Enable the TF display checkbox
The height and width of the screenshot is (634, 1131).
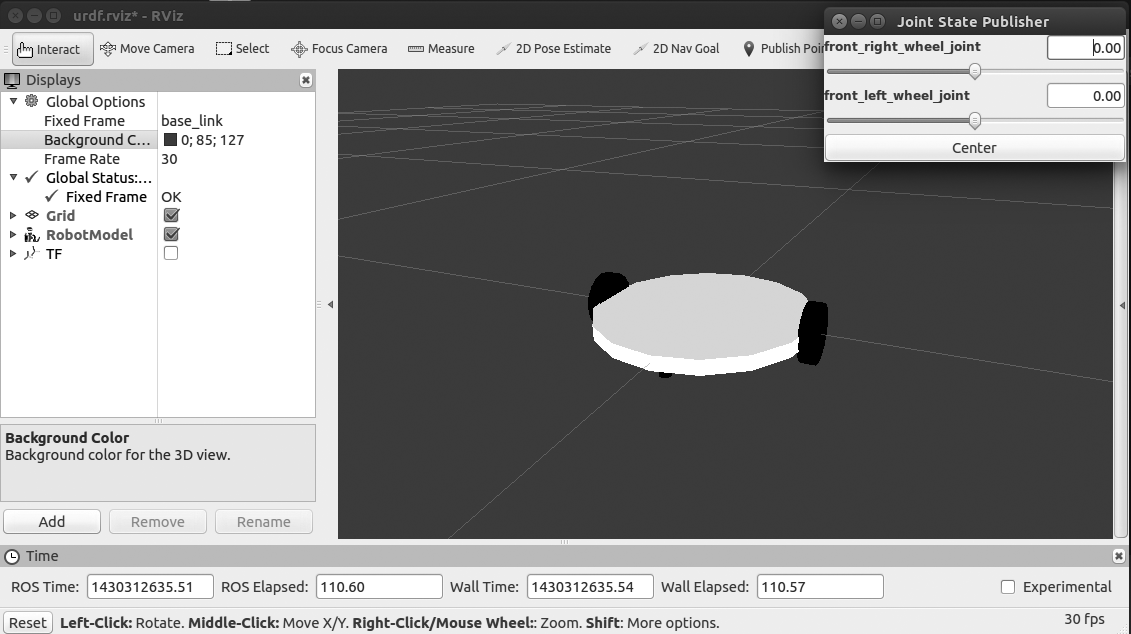(x=171, y=253)
